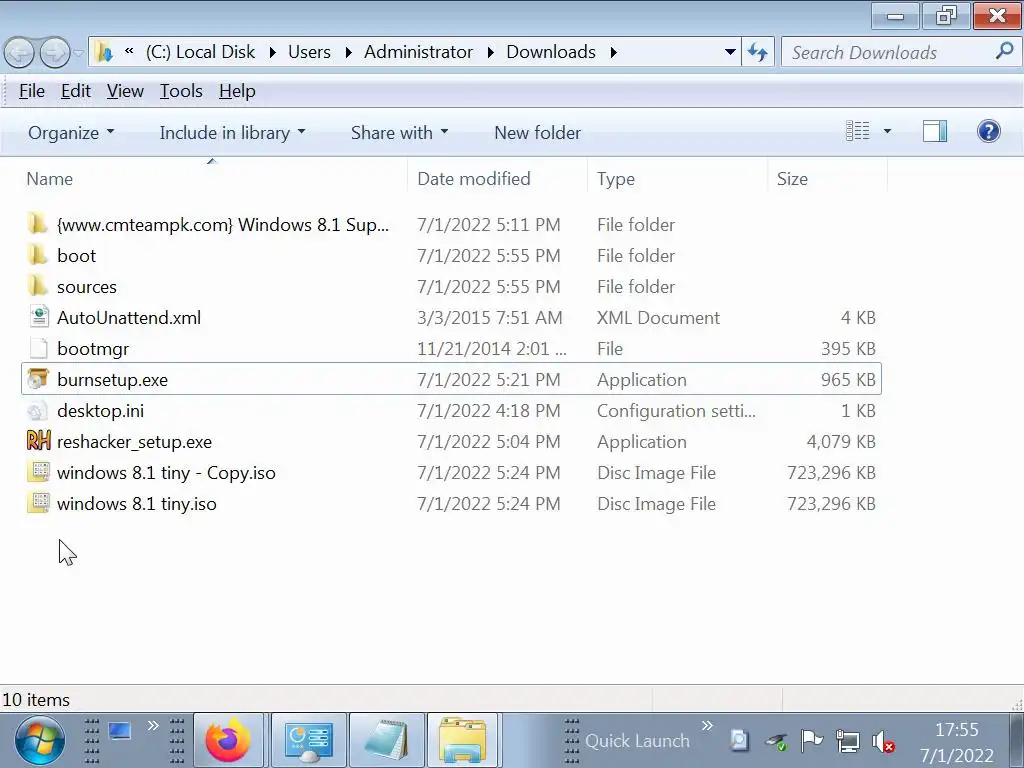The height and width of the screenshot is (768, 1024).
Task: Select the burnsetup.exe application icon
Action: pyautogui.click(x=39, y=379)
